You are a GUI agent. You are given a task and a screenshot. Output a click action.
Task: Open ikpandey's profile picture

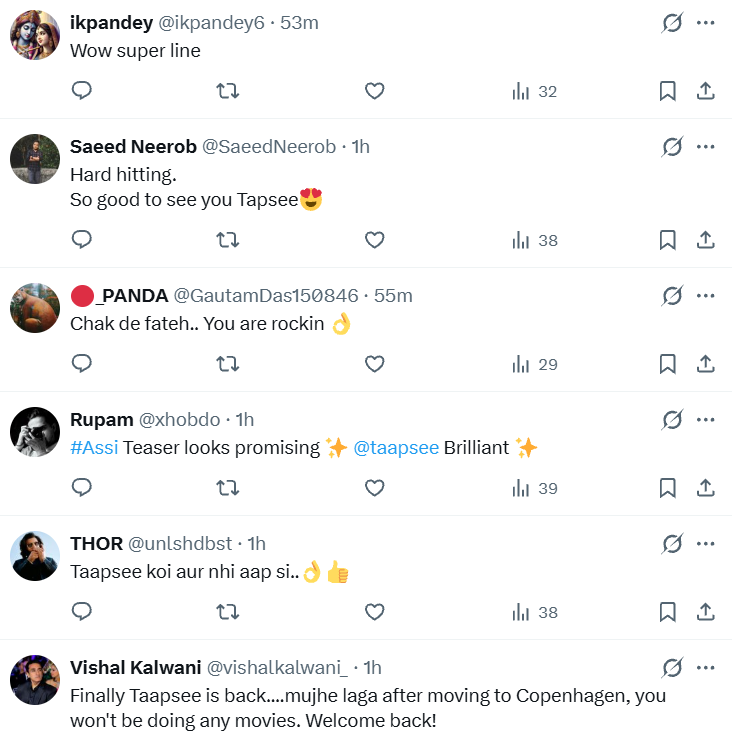point(35,36)
